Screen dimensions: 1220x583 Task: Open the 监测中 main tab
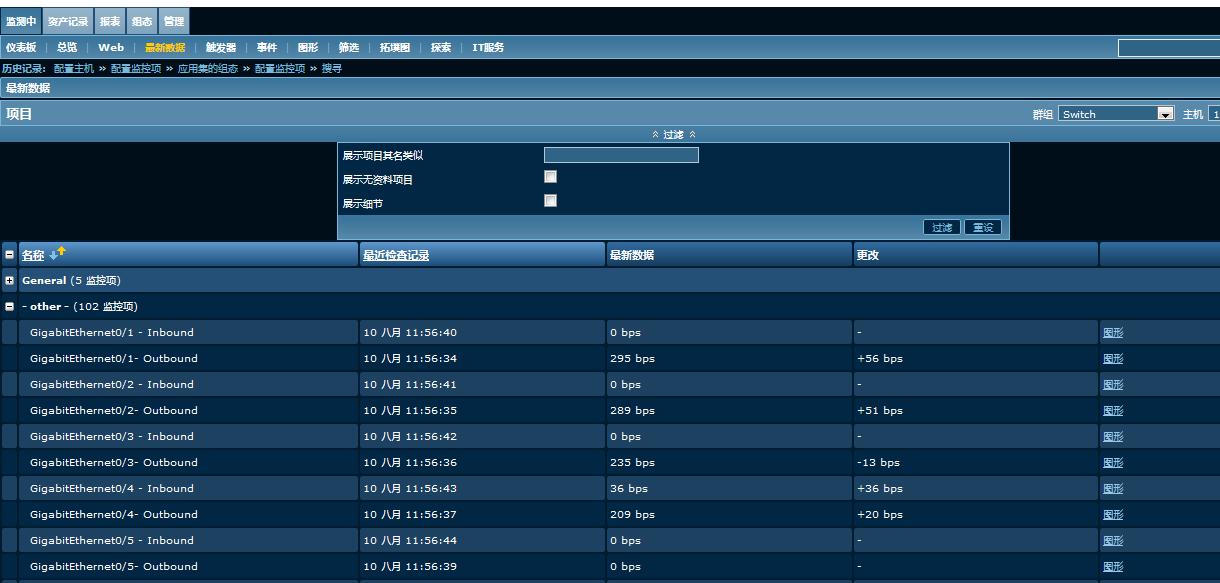(x=21, y=21)
